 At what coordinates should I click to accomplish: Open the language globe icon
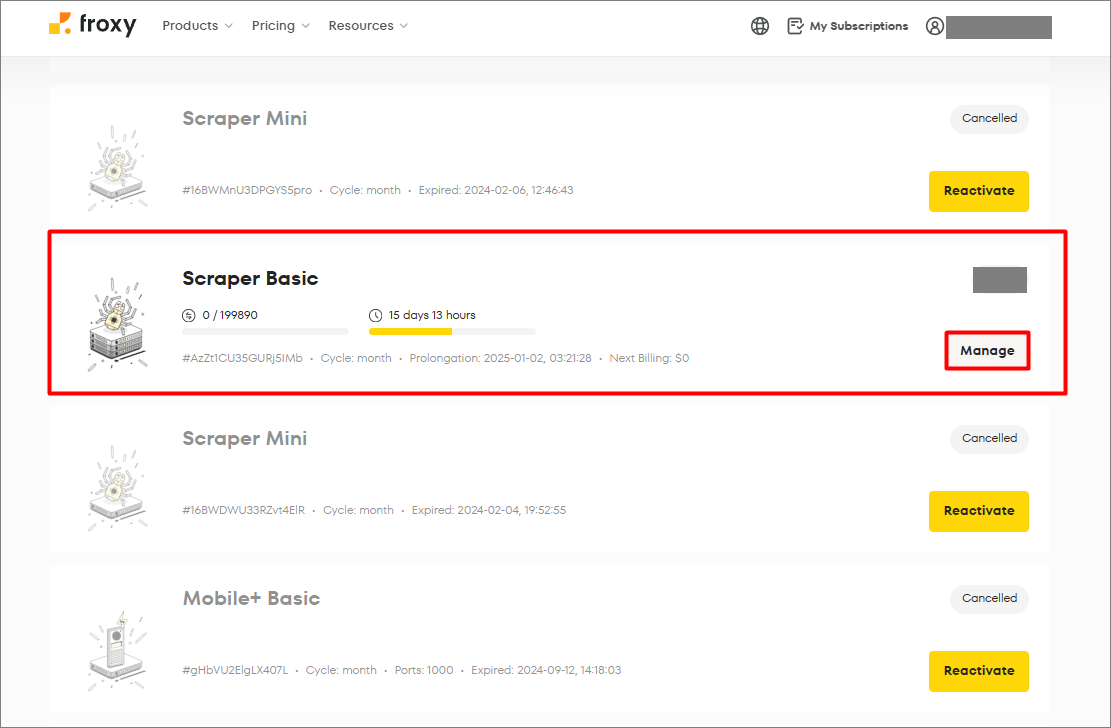pyautogui.click(x=760, y=26)
